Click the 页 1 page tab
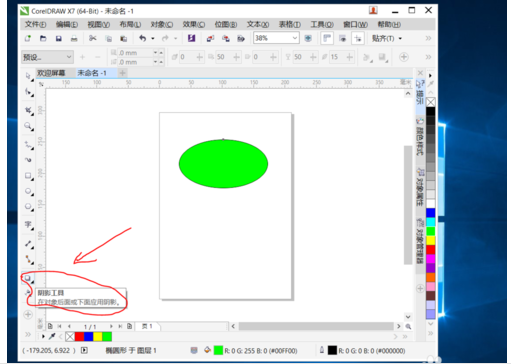 (147, 326)
